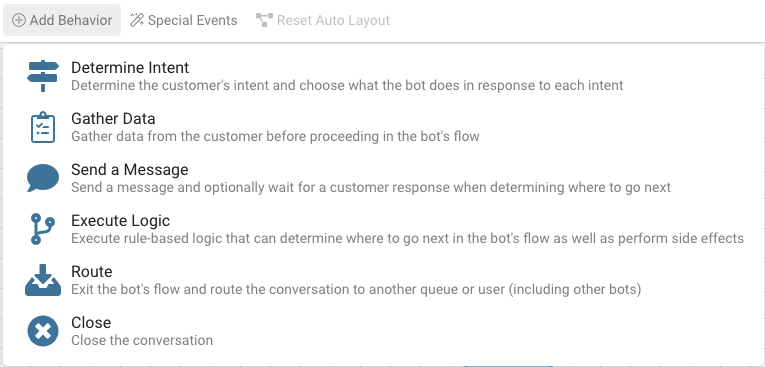Click the plus circle icon on Add Behavior
This screenshot has width=765, height=367.
coord(19,20)
